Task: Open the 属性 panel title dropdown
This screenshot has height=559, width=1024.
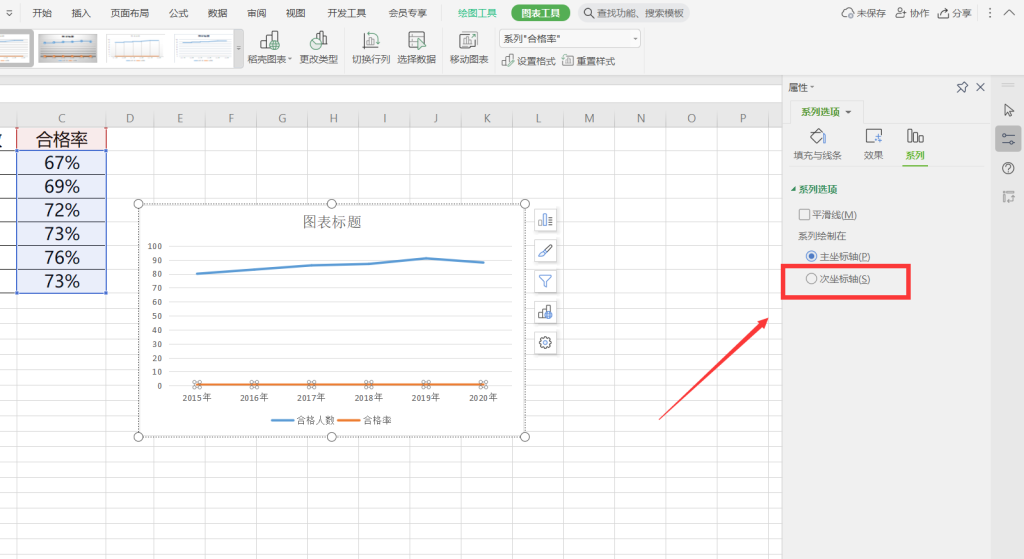Action: (x=801, y=88)
